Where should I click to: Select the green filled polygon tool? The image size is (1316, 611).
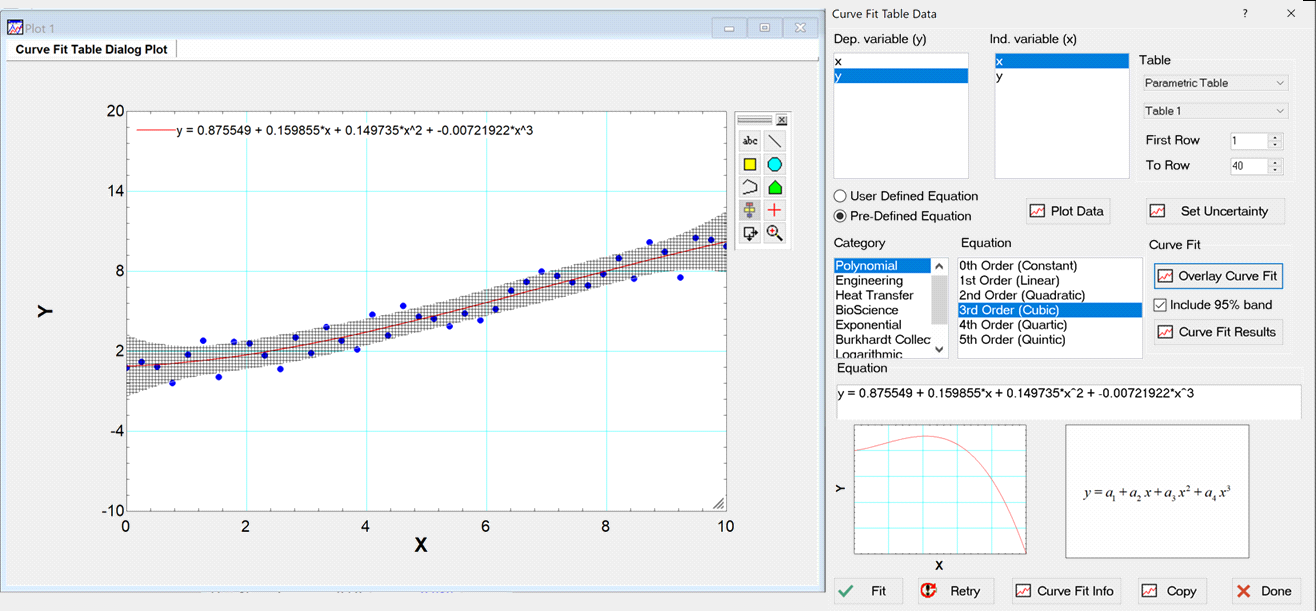tap(774, 187)
